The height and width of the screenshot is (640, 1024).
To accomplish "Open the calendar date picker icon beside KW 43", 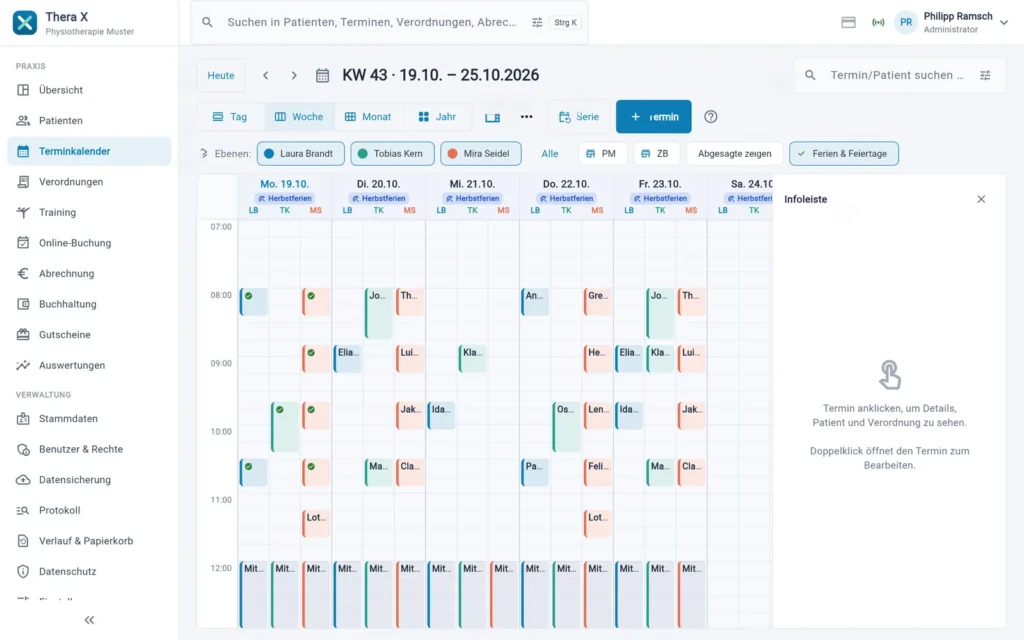I will click(323, 75).
